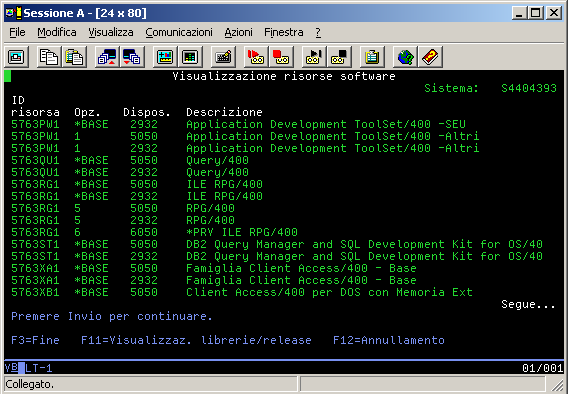Quit macro playback with black square icon
Viewport: 568px width, 394px height.
point(339,57)
